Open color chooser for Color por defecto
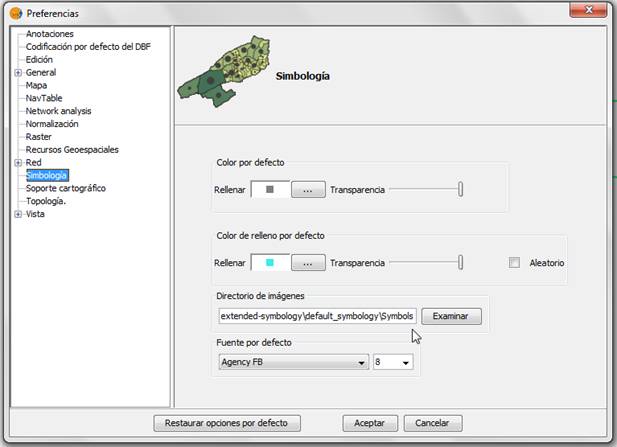The image size is (617, 447). pos(308,190)
